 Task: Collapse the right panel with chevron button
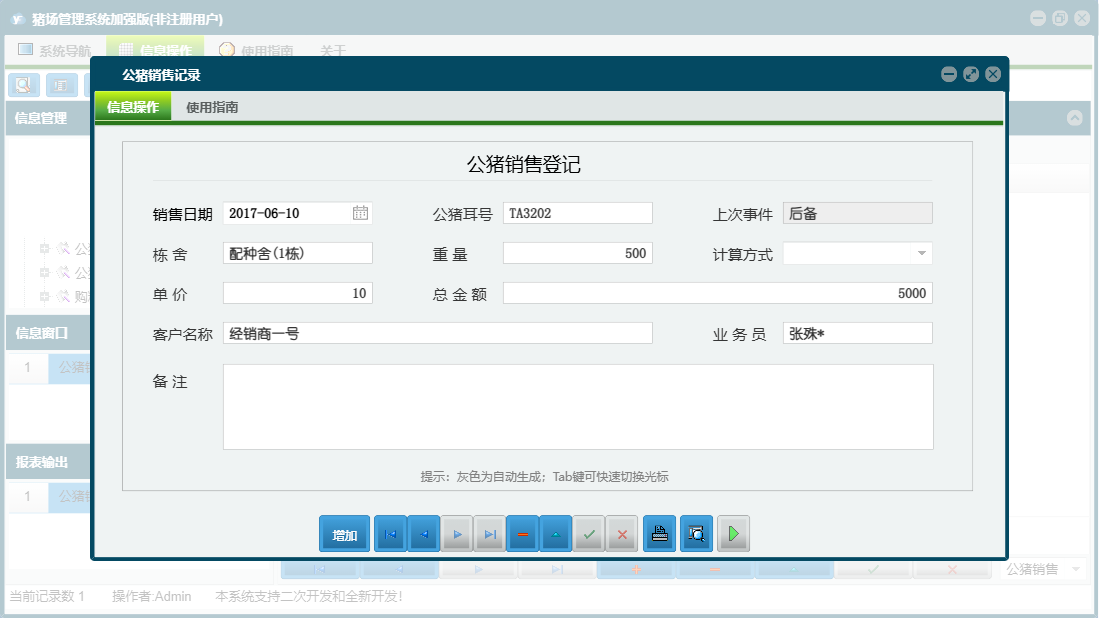coord(1076,118)
